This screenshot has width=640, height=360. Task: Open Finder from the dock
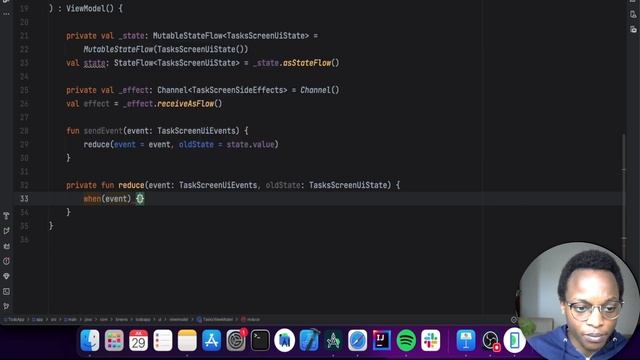[x=90, y=340]
